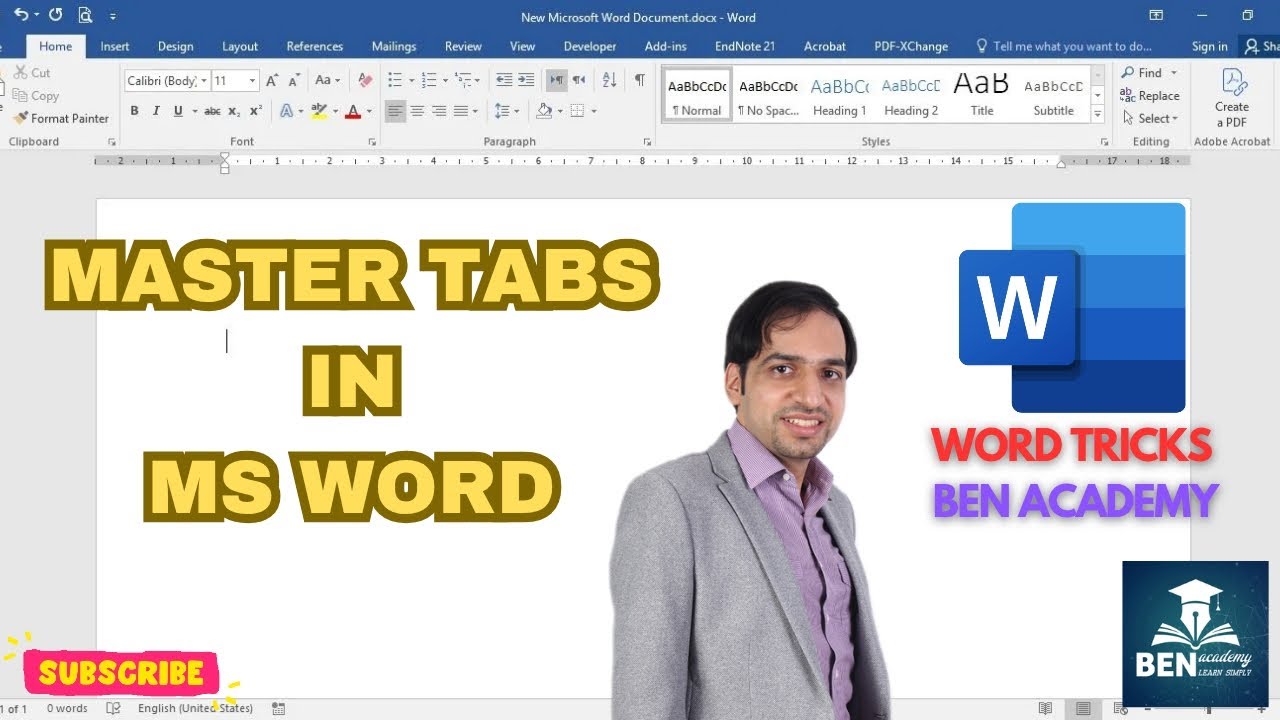
Task: Toggle Strikethrough formatting
Action: click(212, 111)
